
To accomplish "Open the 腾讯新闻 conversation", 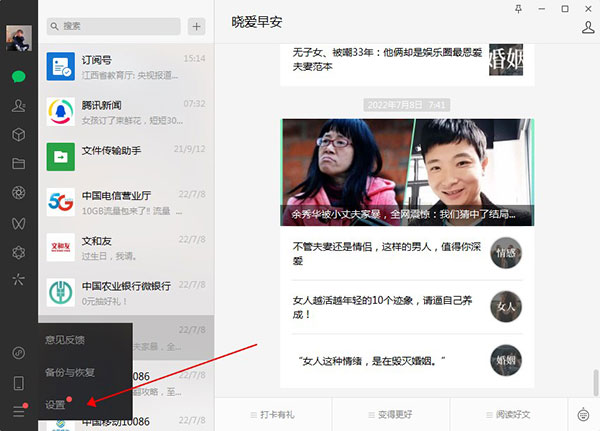I will pos(125,110).
